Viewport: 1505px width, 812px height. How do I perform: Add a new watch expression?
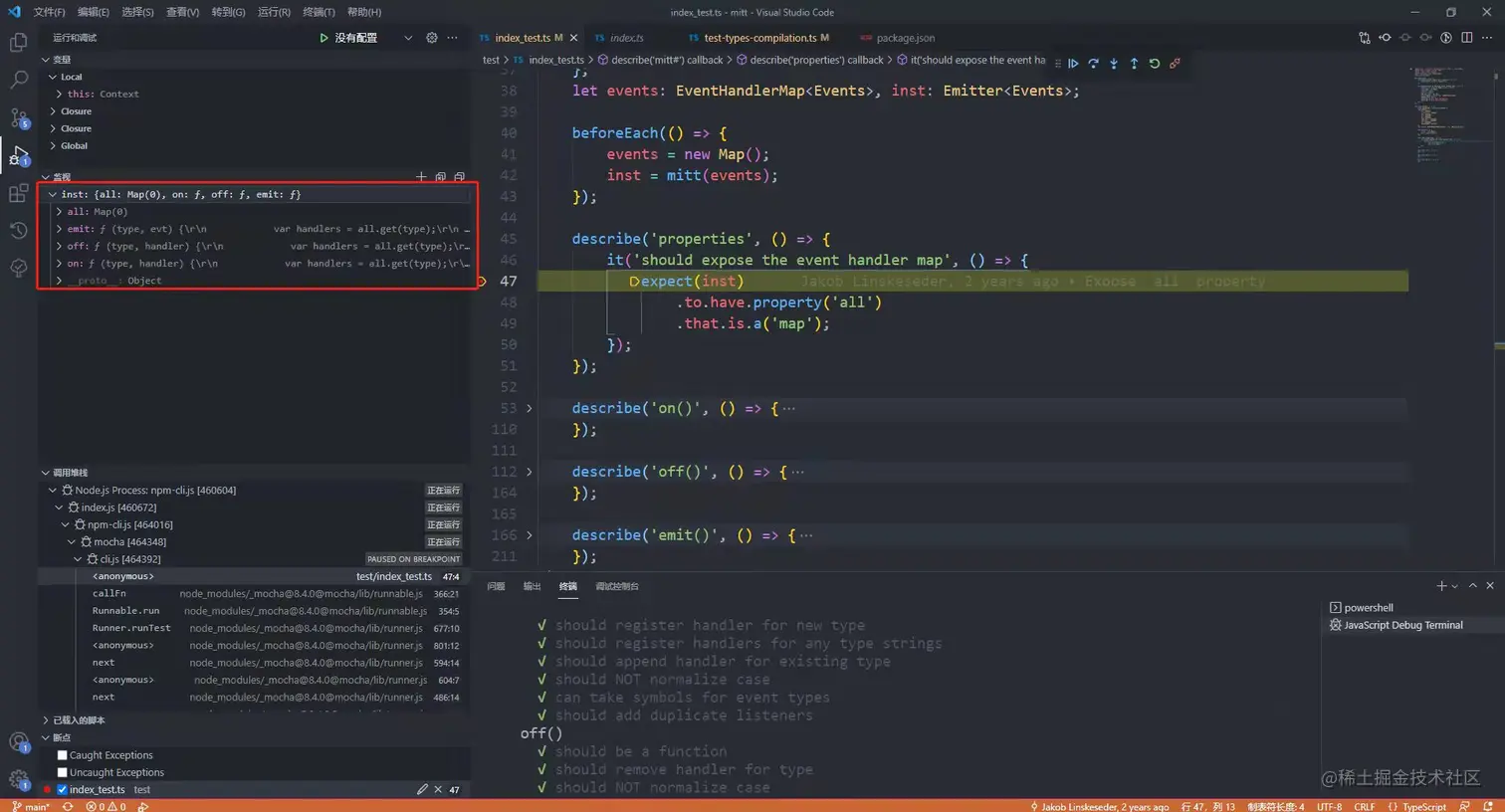coord(421,177)
